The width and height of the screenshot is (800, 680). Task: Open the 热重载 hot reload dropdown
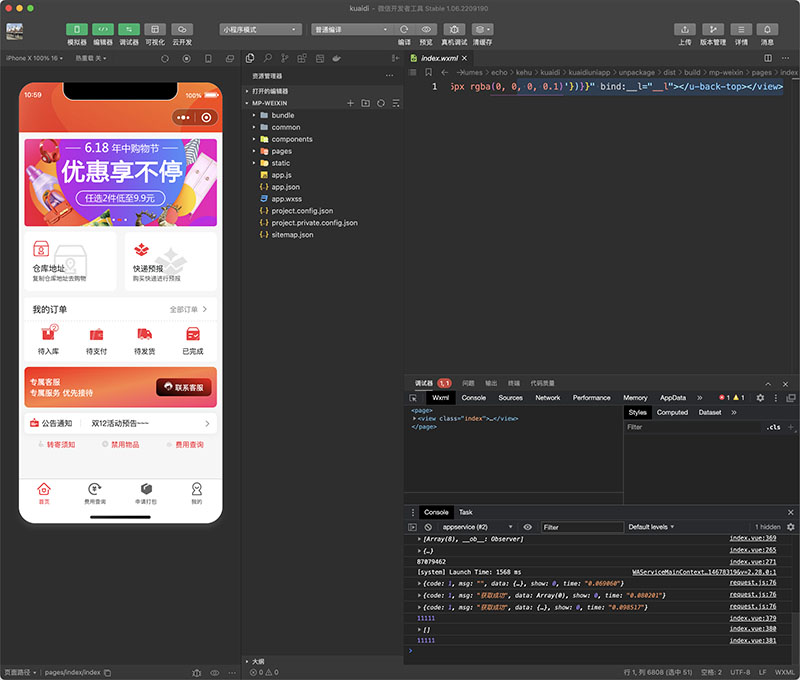[91, 58]
